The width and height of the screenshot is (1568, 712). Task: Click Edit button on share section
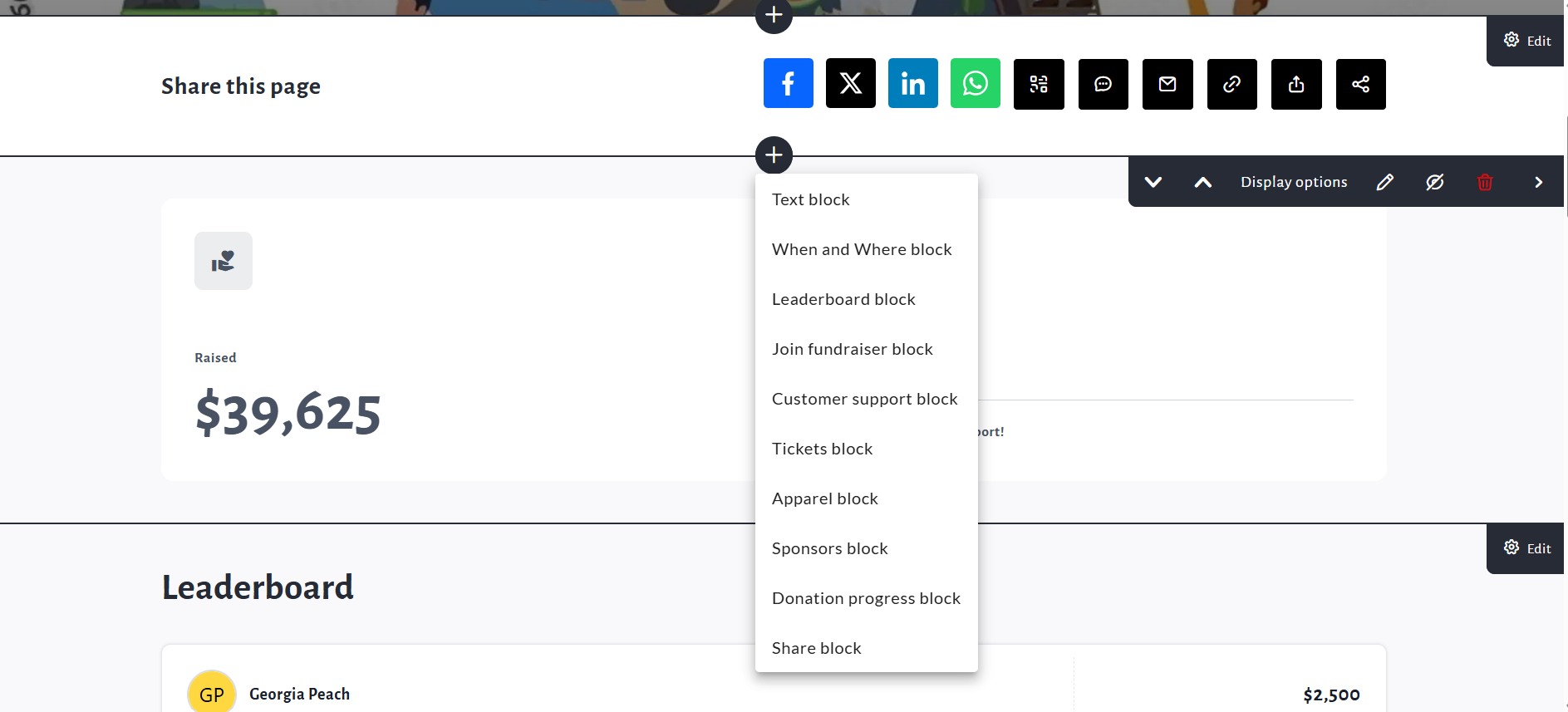click(x=1526, y=41)
